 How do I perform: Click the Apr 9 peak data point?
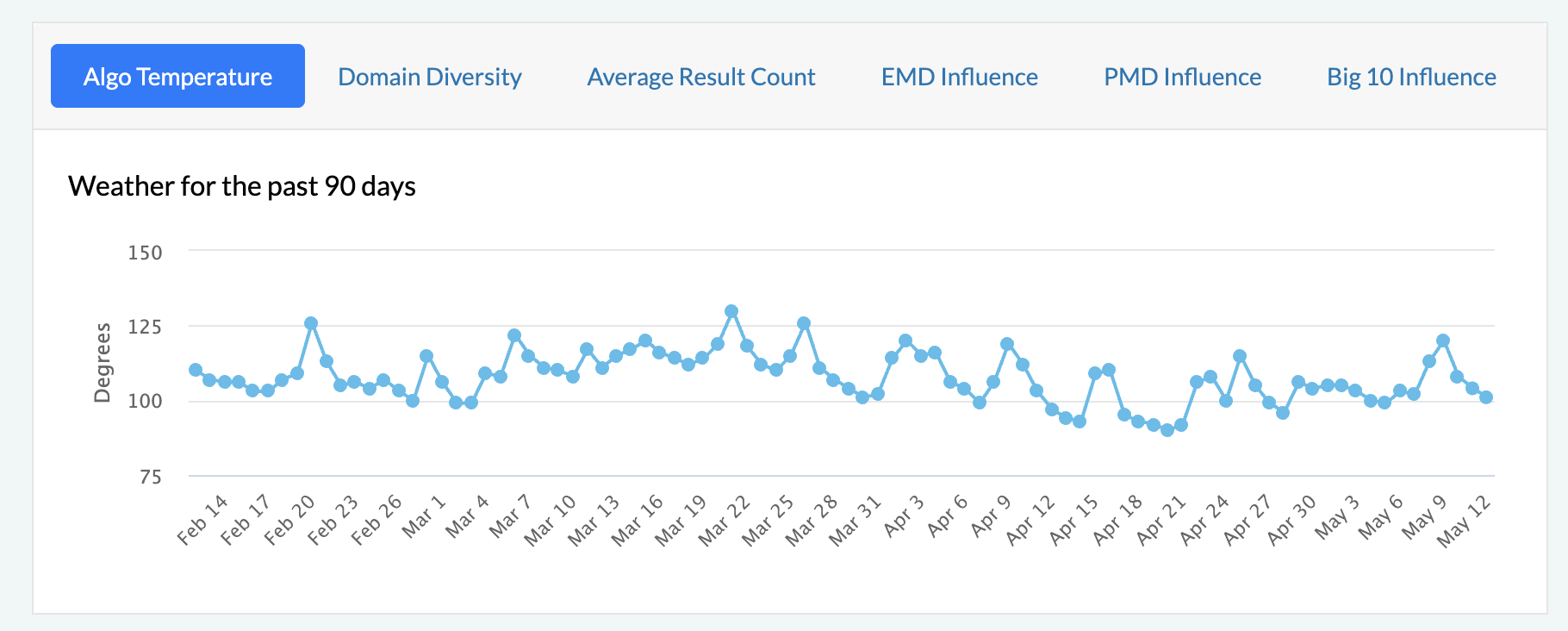click(x=1007, y=344)
